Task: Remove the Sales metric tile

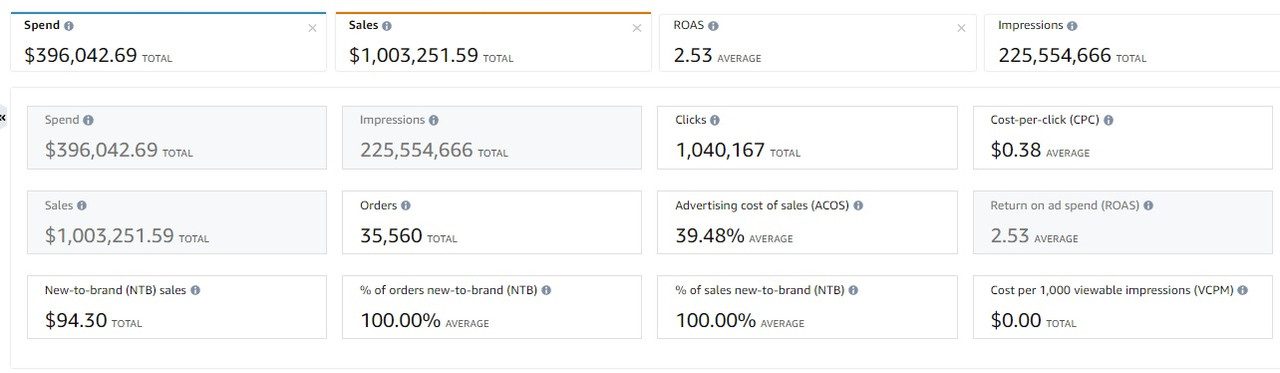Action: point(637,28)
